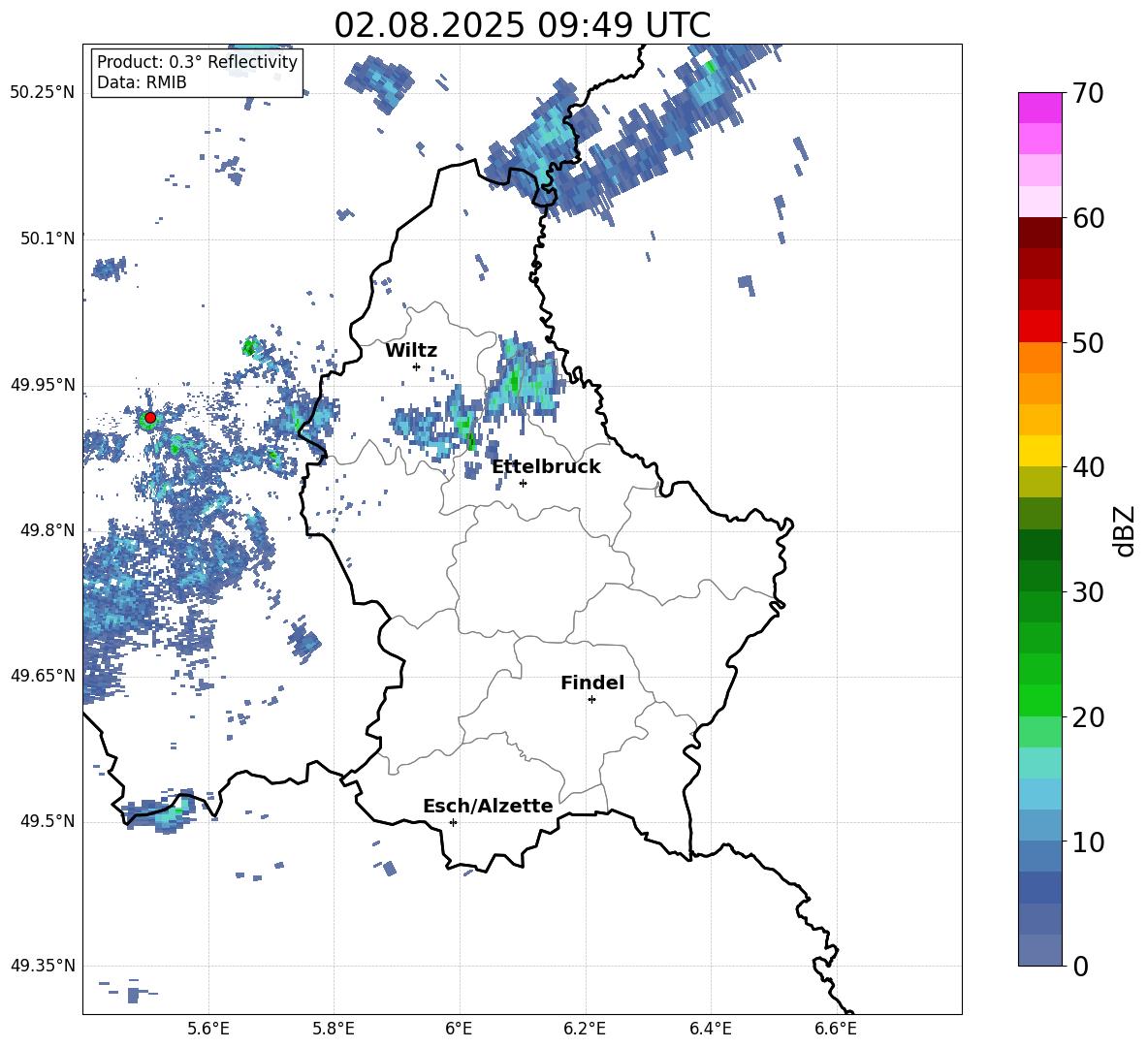Click the 50.1°N latitude label

click(x=48, y=238)
